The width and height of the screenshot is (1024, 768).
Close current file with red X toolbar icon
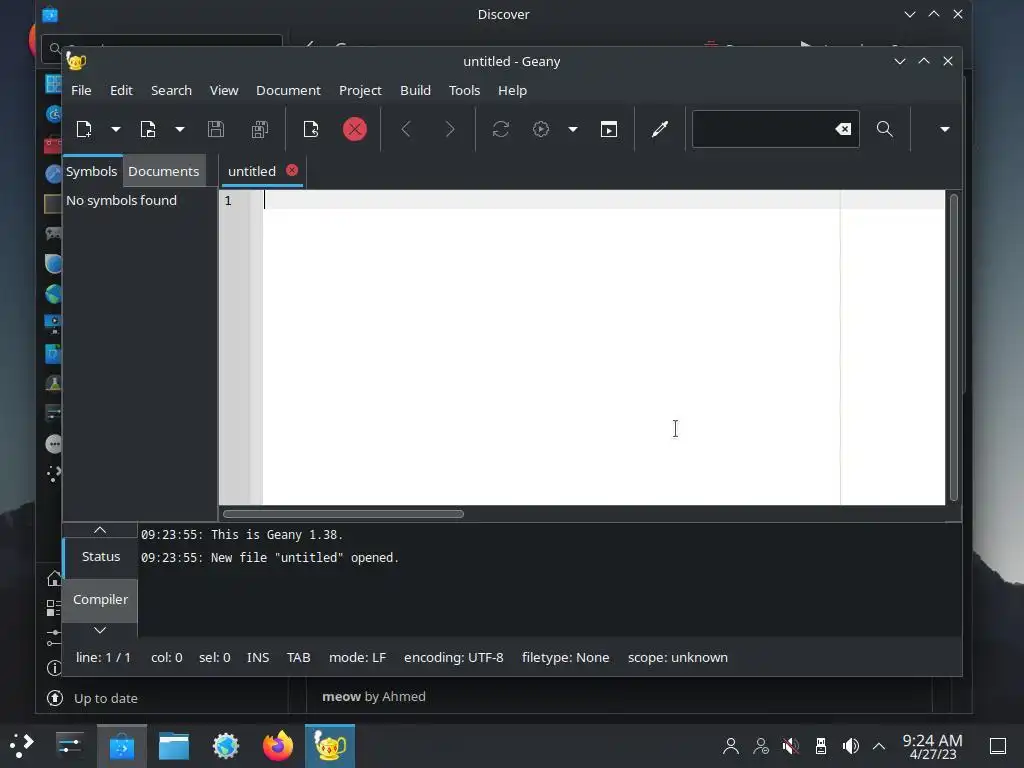(355, 129)
